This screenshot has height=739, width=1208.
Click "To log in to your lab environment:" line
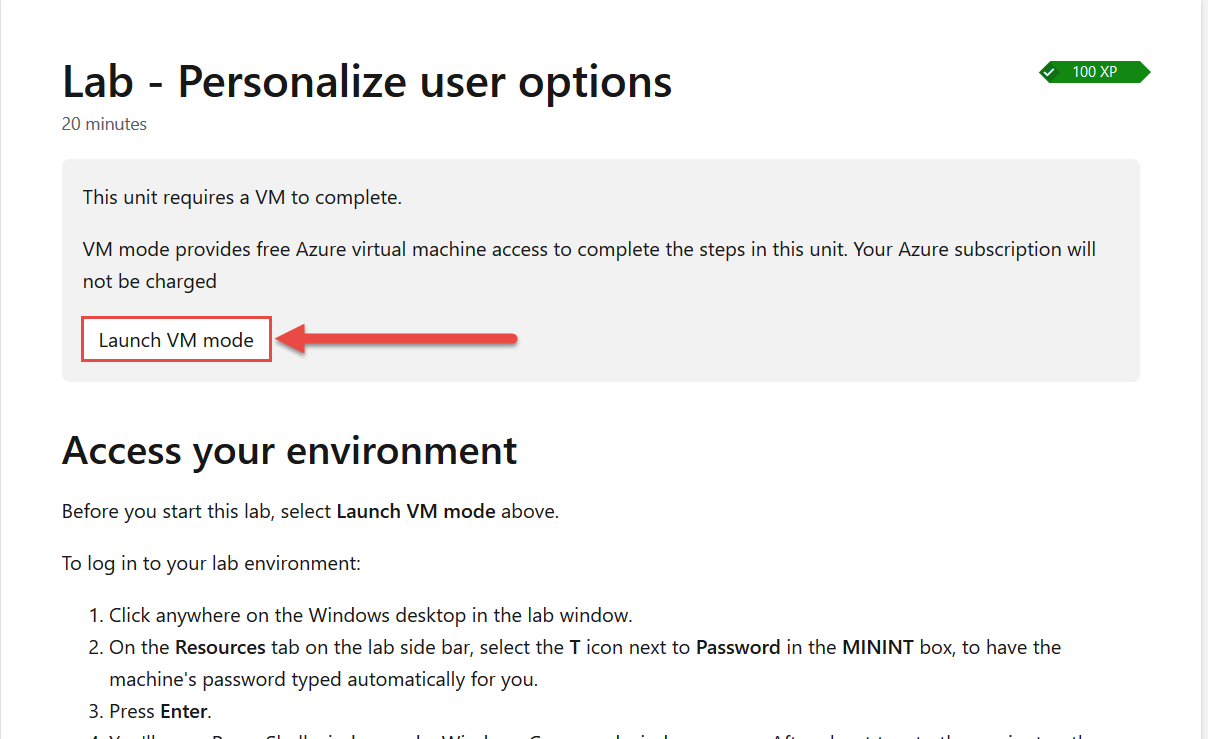211,563
